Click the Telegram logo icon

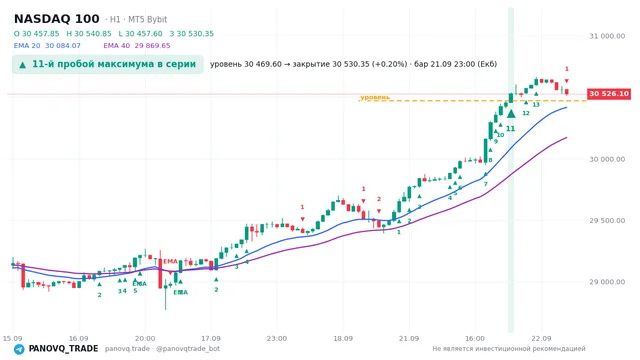click(x=19, y=349)
